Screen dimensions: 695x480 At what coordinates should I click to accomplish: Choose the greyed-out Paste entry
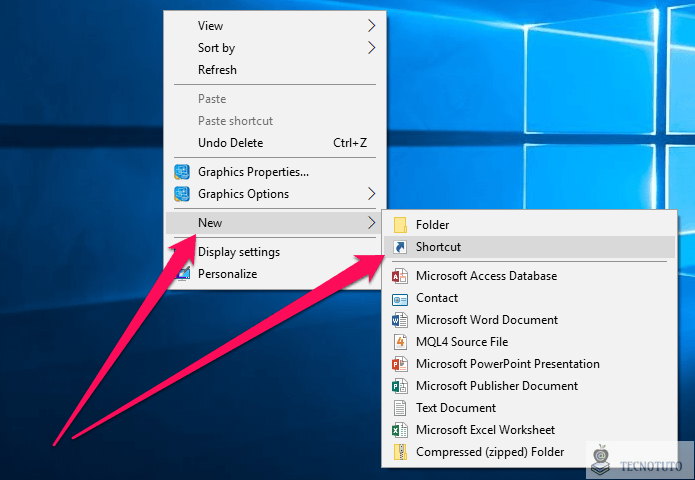click(275, 99)
